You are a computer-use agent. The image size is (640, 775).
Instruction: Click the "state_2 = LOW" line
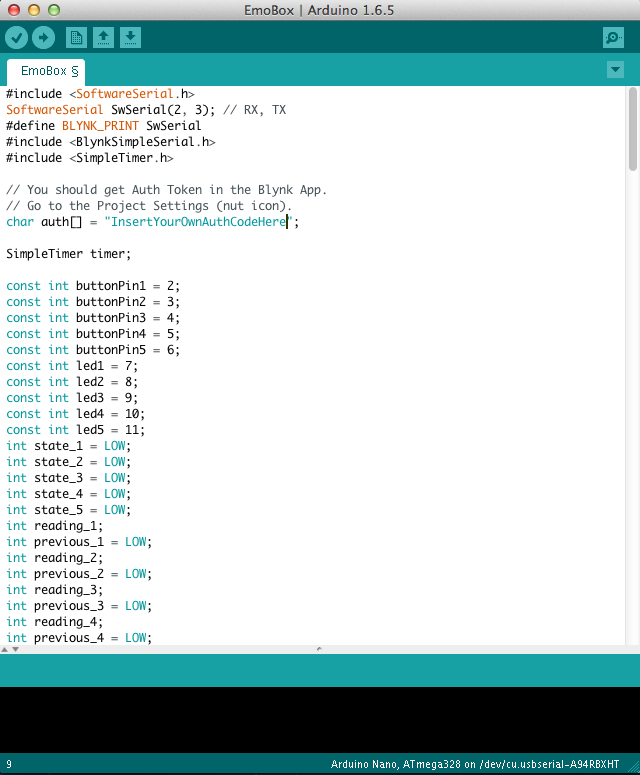point(69,462)
